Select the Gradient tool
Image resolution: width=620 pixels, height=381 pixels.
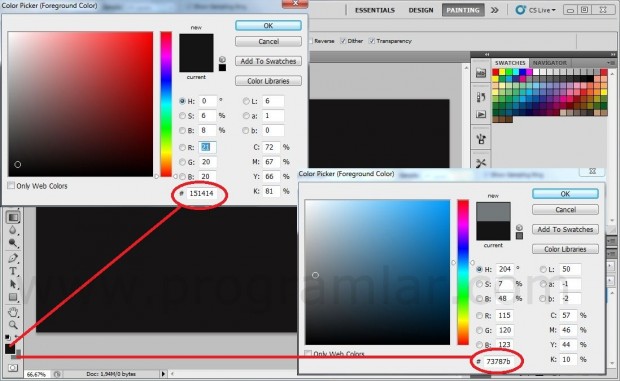click(x=13, y=217)
